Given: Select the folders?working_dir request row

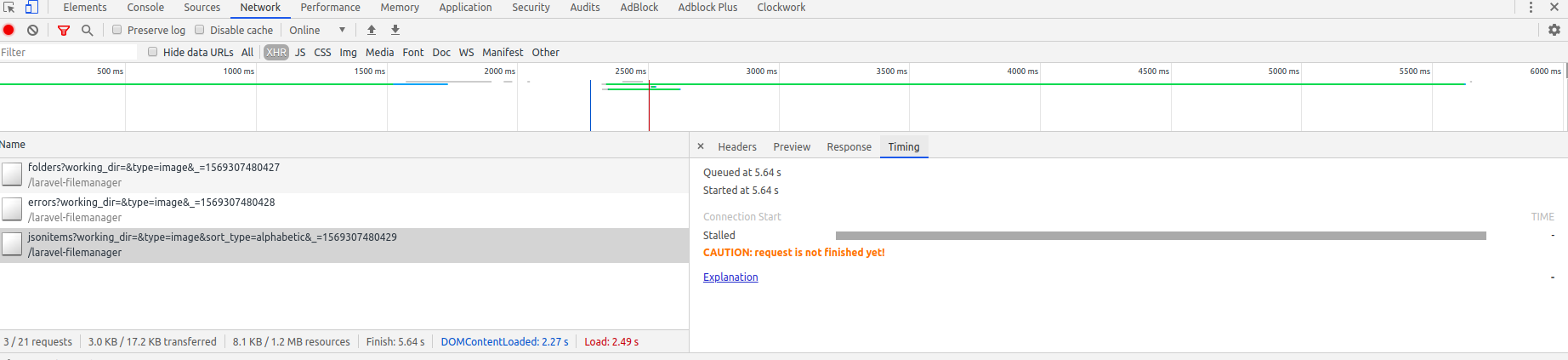Looking at the screenshot, I should click(344, 175).
